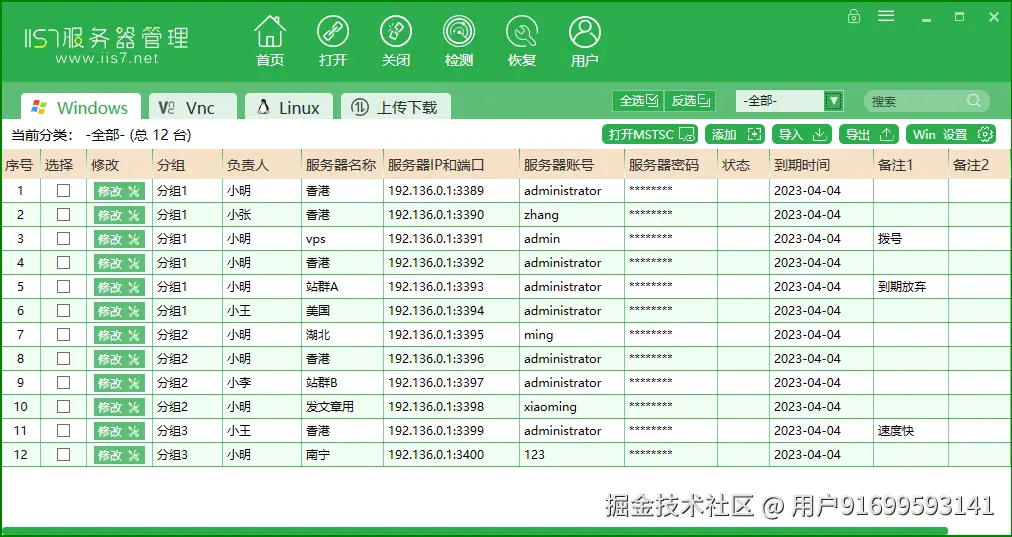The height and width of the screenshot is (537, 1012).
Task: Click 修改 edit button for 站群A row
Action: point(119,287)
